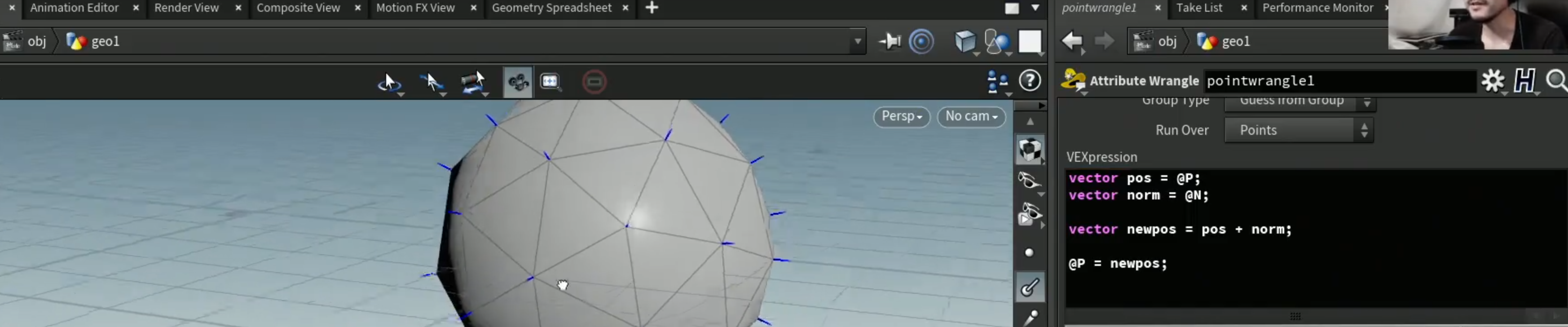Screen dimensions: 1568x327
Task: Select the camera view tool icon
Action: click(x=518, y=82)
